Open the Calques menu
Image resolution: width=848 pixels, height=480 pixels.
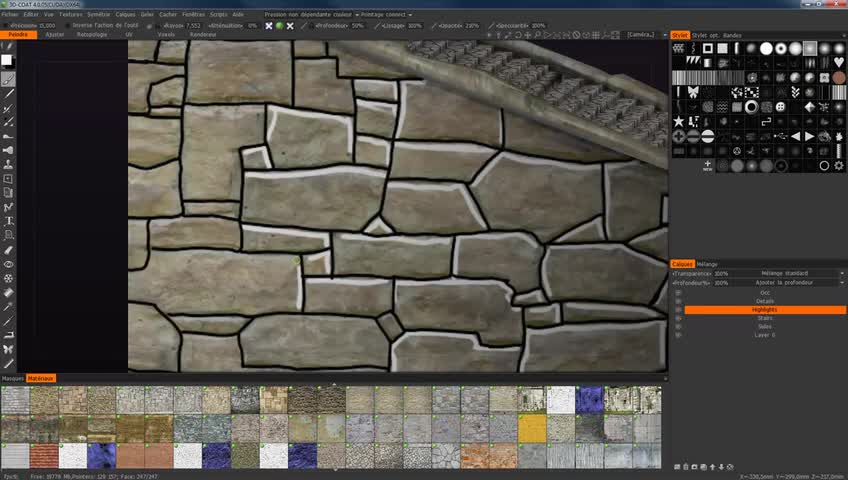tap(125, 15)
